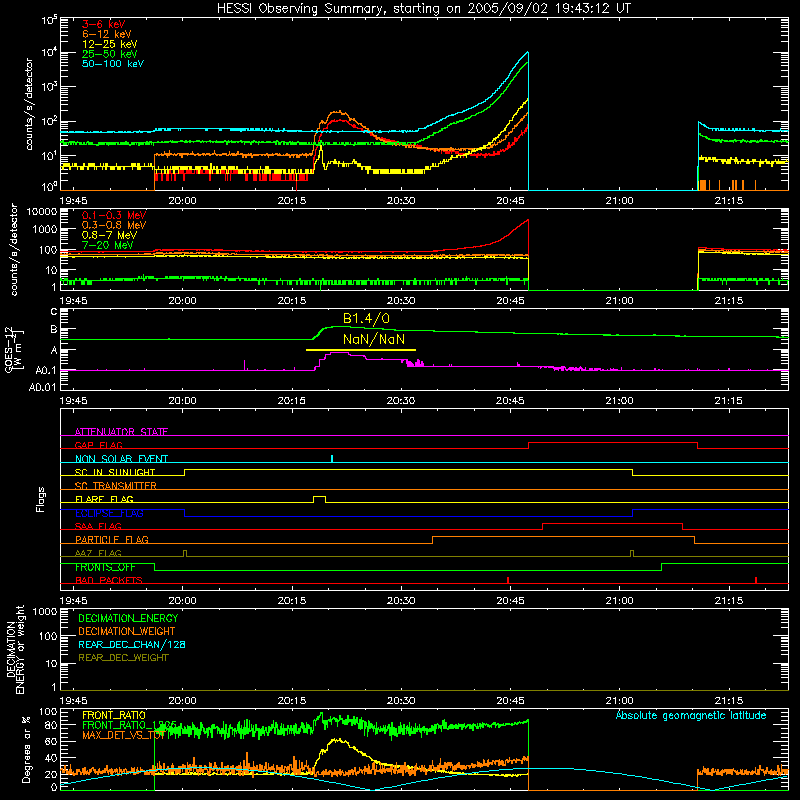The image size is (800, 800).
Task: Click the green 25-50 keV legend label
Action: (x=110, y=54)
